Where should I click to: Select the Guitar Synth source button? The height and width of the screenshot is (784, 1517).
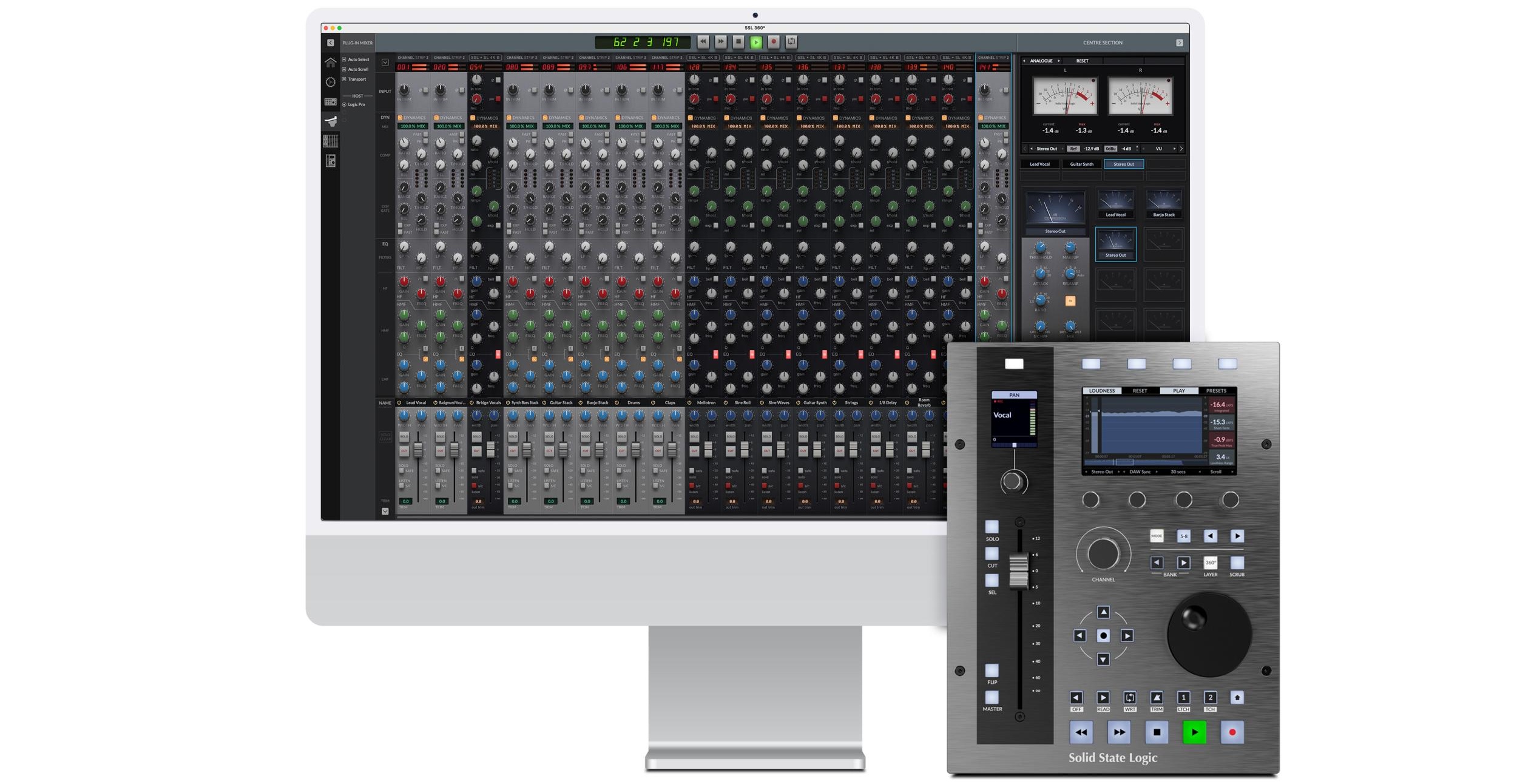click(1081, 164)
